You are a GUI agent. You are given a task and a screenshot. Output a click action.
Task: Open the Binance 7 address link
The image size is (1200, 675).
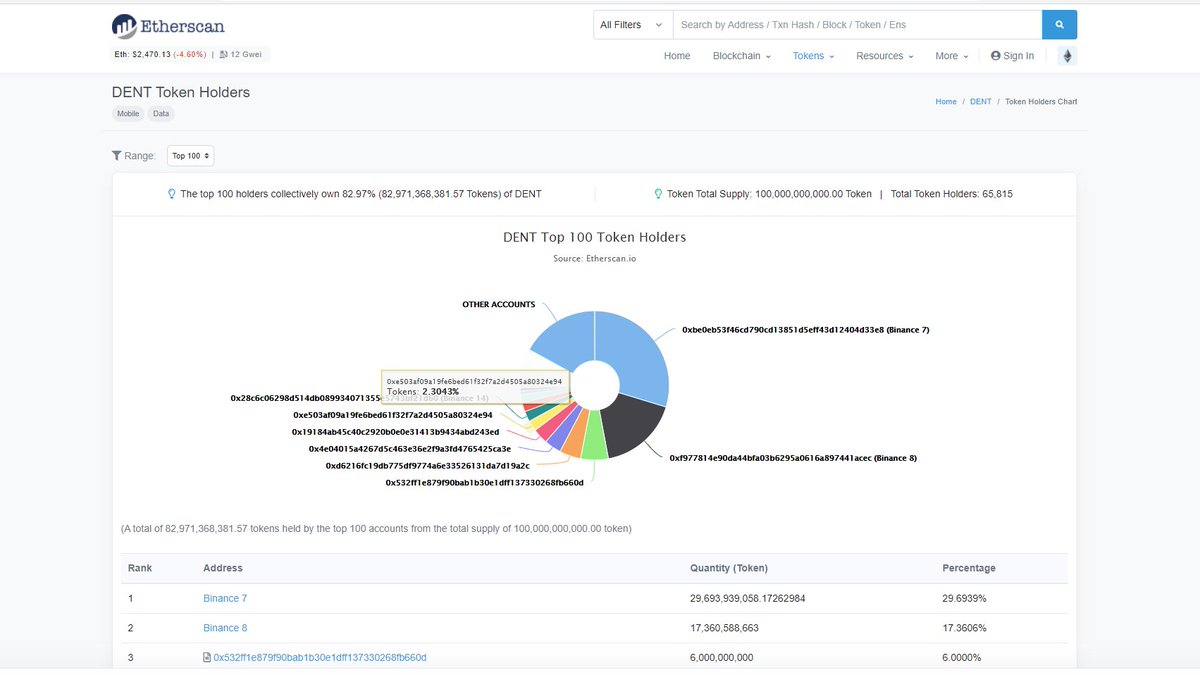click(225, 598)
